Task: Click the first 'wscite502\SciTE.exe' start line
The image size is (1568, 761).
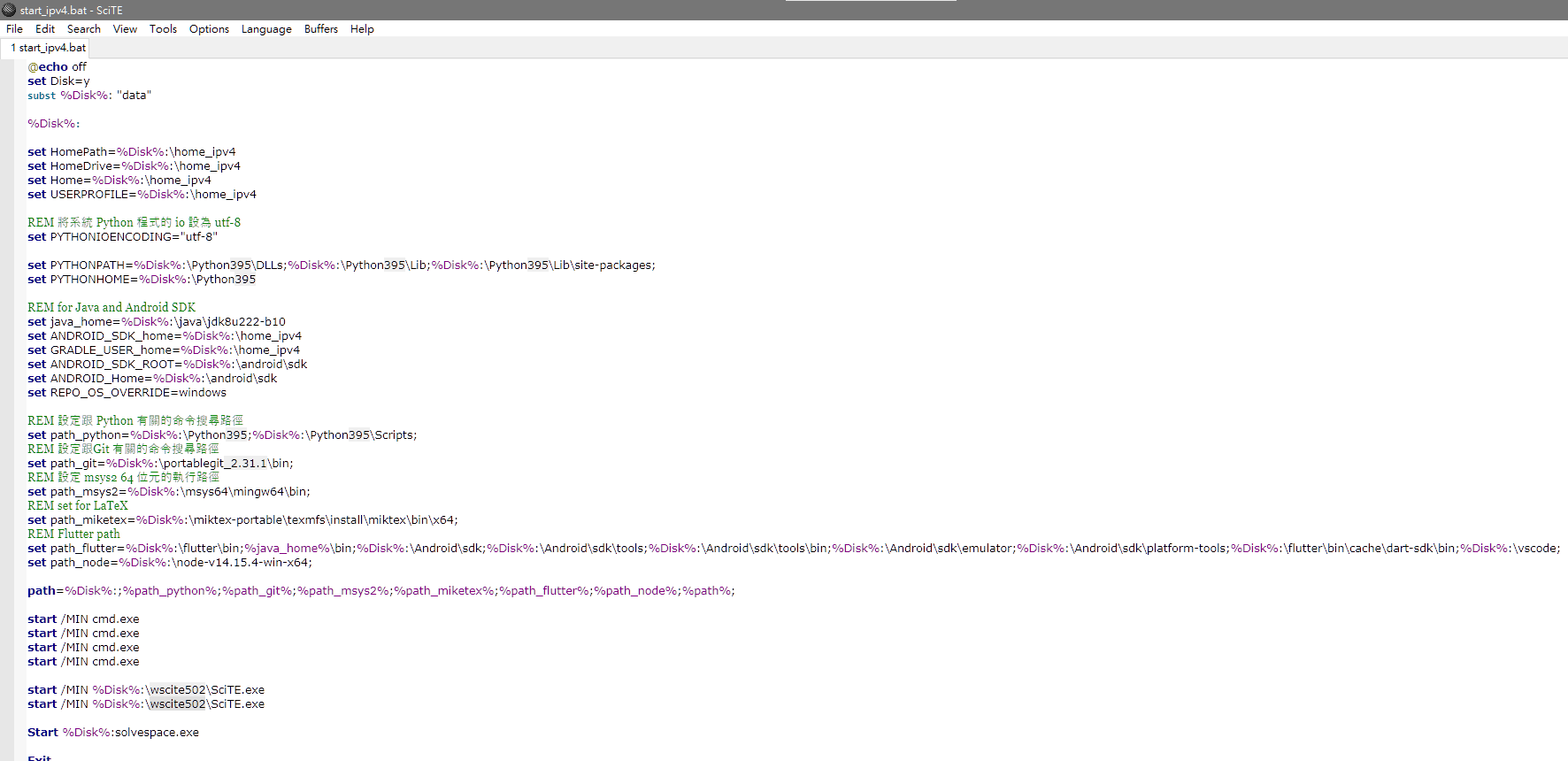Action: [146, 690]
